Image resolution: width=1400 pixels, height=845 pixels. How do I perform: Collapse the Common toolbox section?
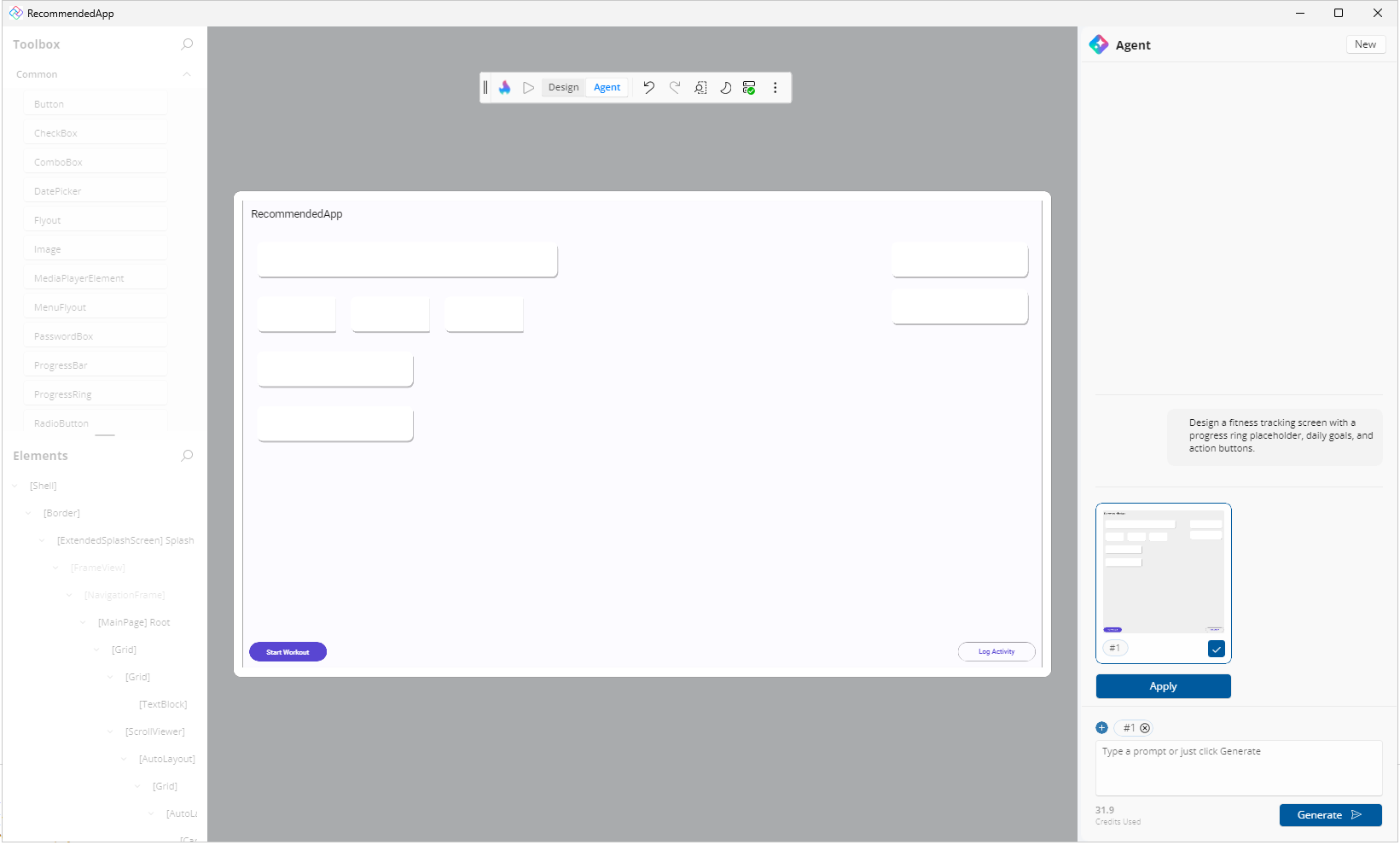click(187, 74)
